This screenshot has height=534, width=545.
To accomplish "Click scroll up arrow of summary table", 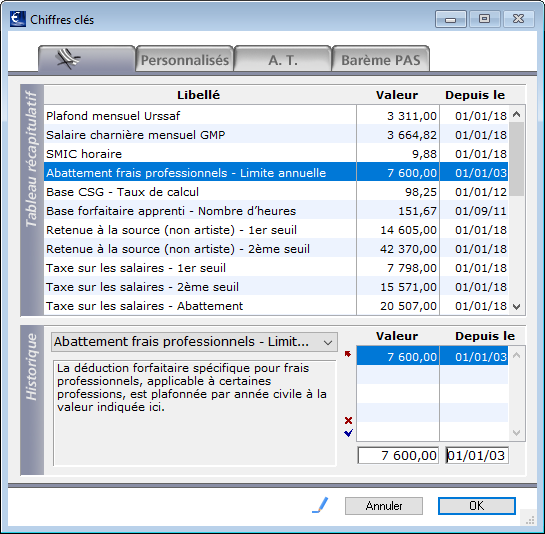I will (516, 114).
